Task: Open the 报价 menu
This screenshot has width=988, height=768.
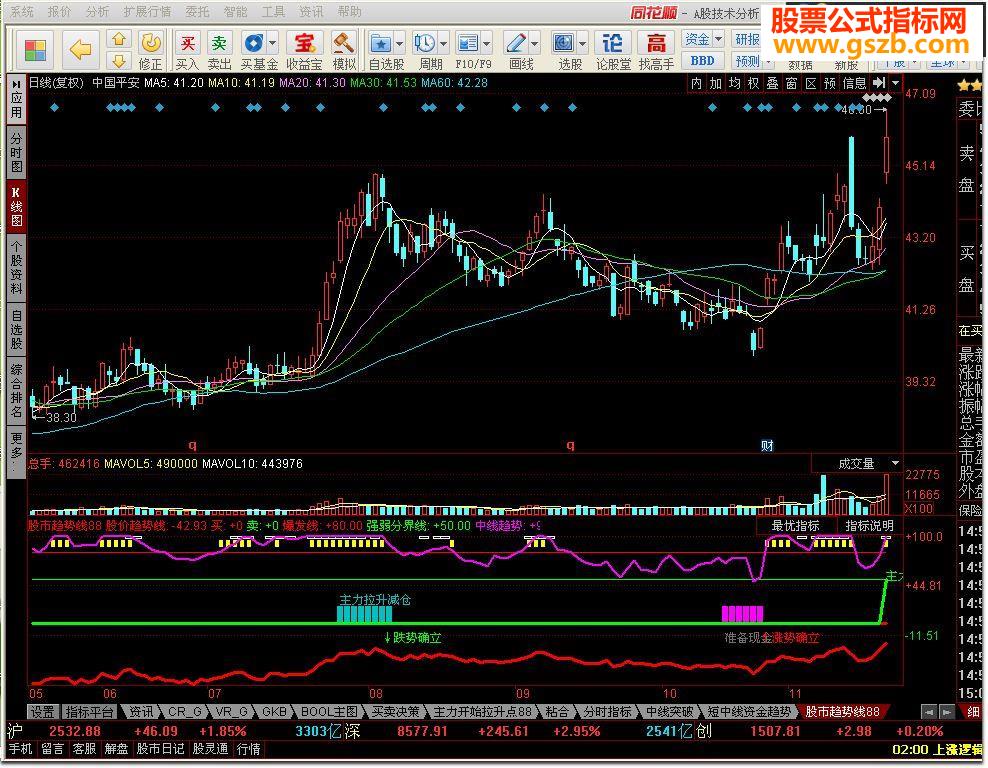Action: pos(60,11)
